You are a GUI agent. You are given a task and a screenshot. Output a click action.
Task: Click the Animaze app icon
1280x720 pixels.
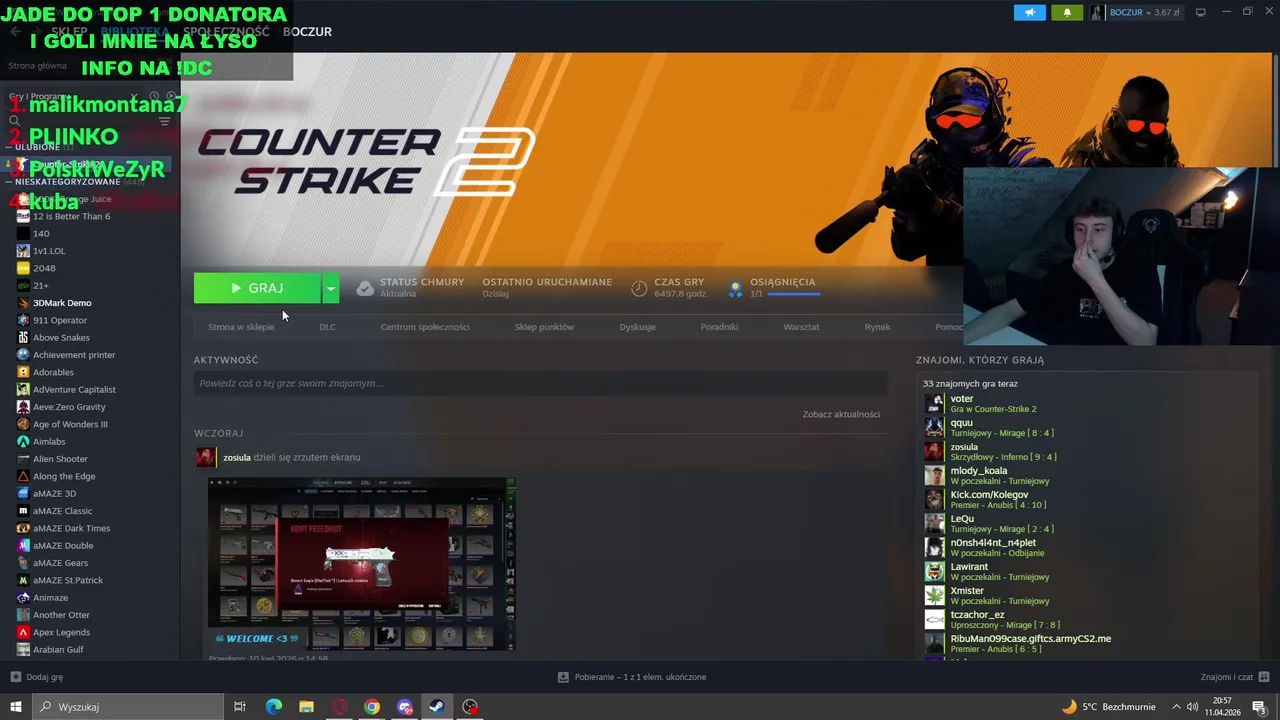(x=23, y=598)
